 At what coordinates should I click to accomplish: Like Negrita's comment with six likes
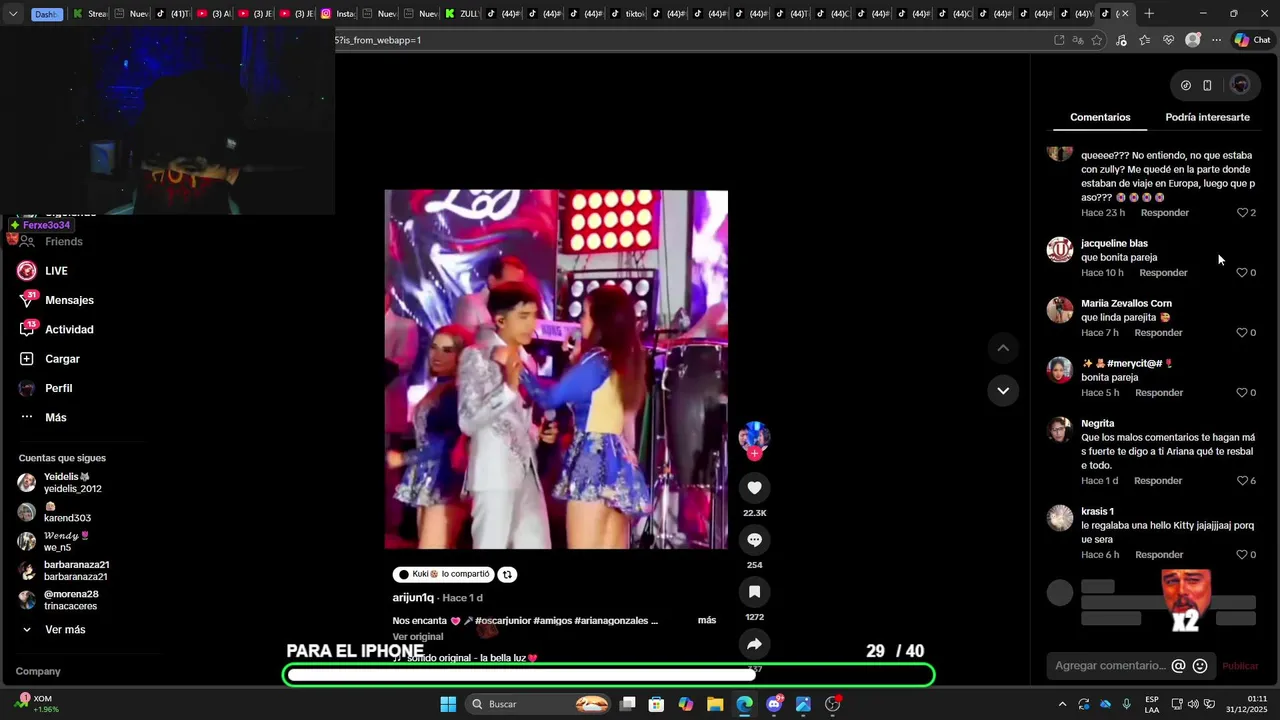[1243, 481]
